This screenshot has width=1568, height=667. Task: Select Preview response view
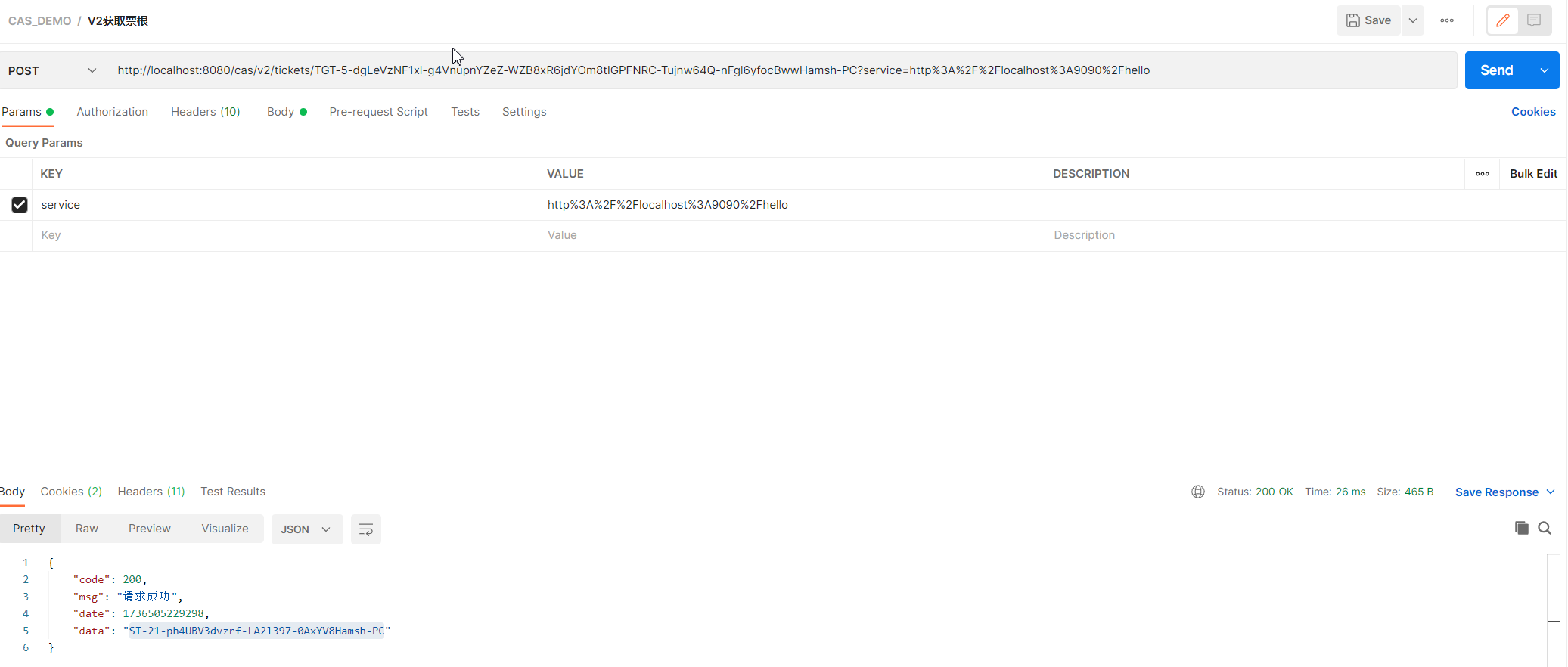(150, 529)
